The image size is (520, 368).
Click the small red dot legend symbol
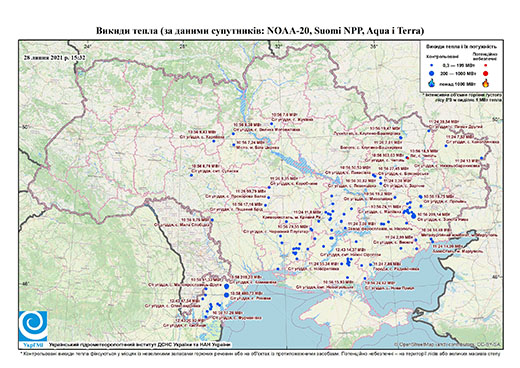[x=486, y=65]
